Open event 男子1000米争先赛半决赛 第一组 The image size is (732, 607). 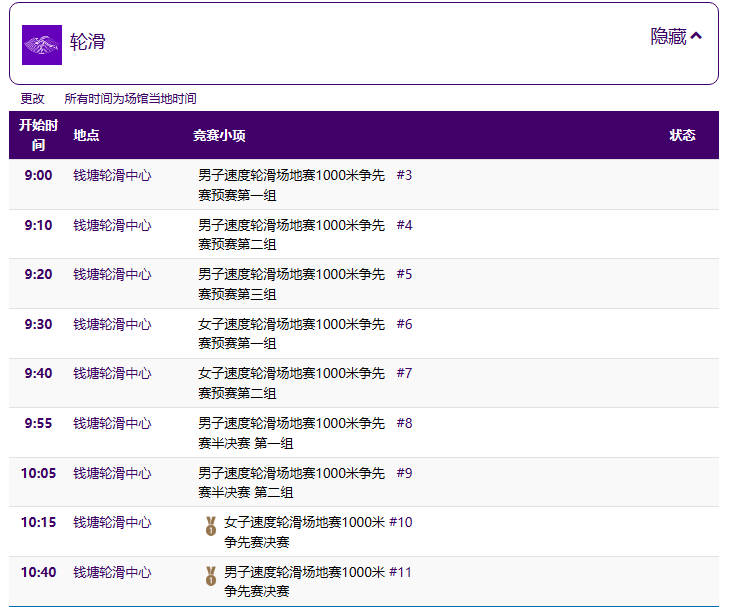292,433
